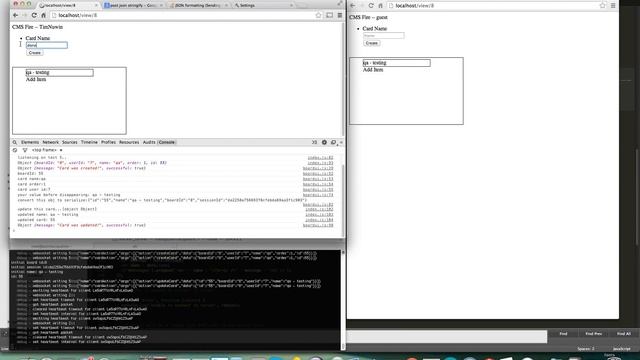Click Add Item in the left window card
The image size is (640, 360).
click(x=36, y=80)
